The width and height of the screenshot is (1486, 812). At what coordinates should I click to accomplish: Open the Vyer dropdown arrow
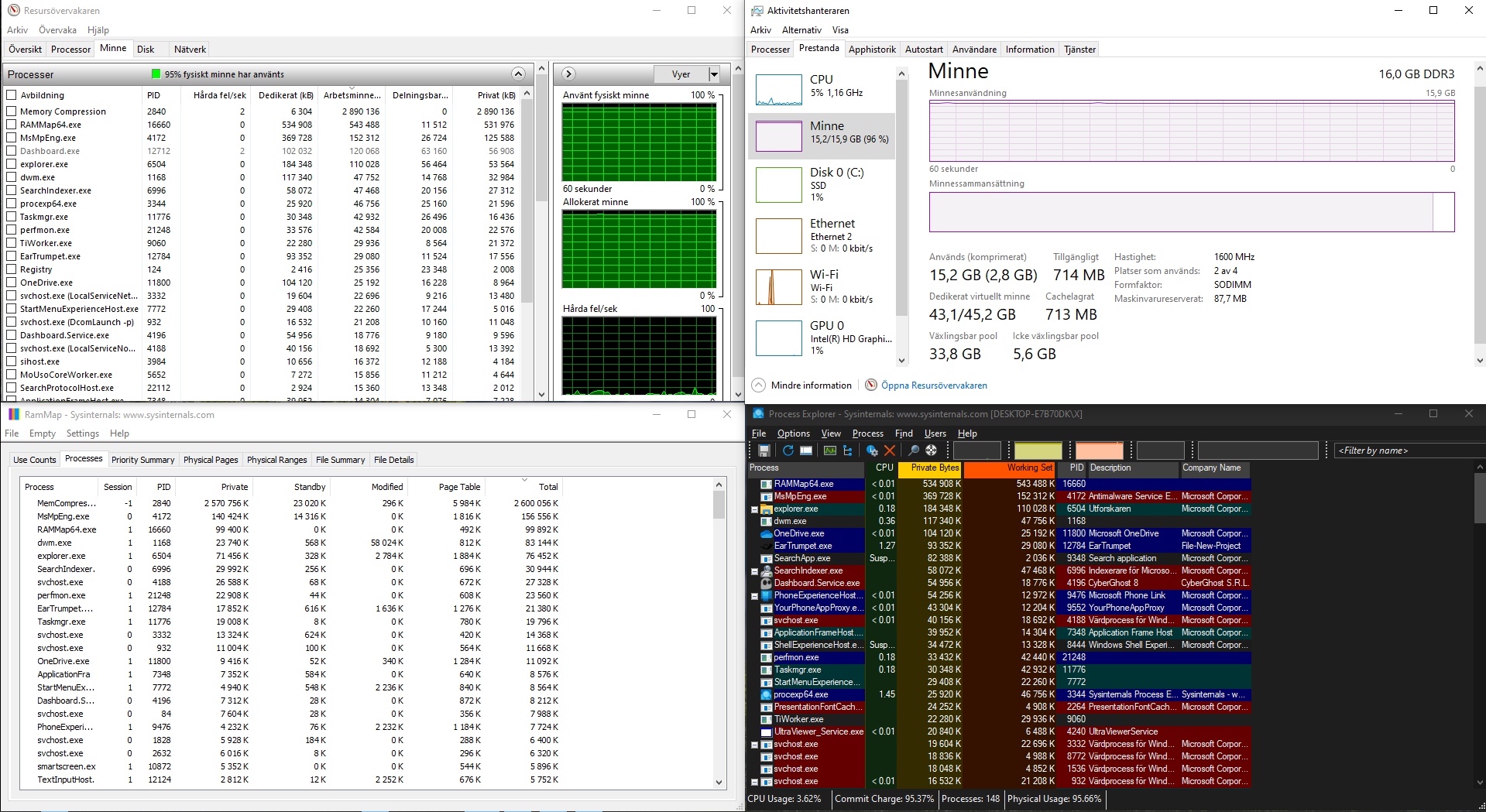click(x=714, y=74)
